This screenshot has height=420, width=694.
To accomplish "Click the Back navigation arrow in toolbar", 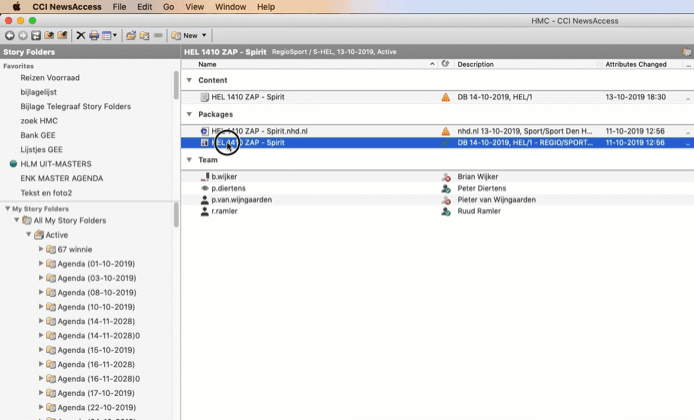I will coord(10,36).
